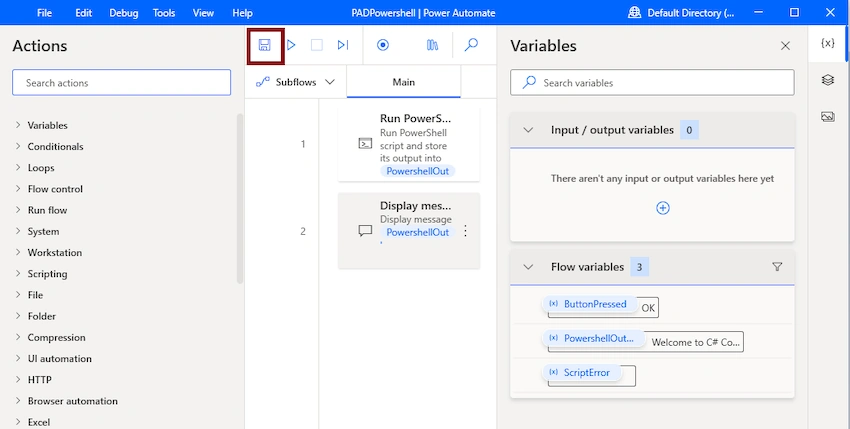Expand the Folder action group

[18, 315]
